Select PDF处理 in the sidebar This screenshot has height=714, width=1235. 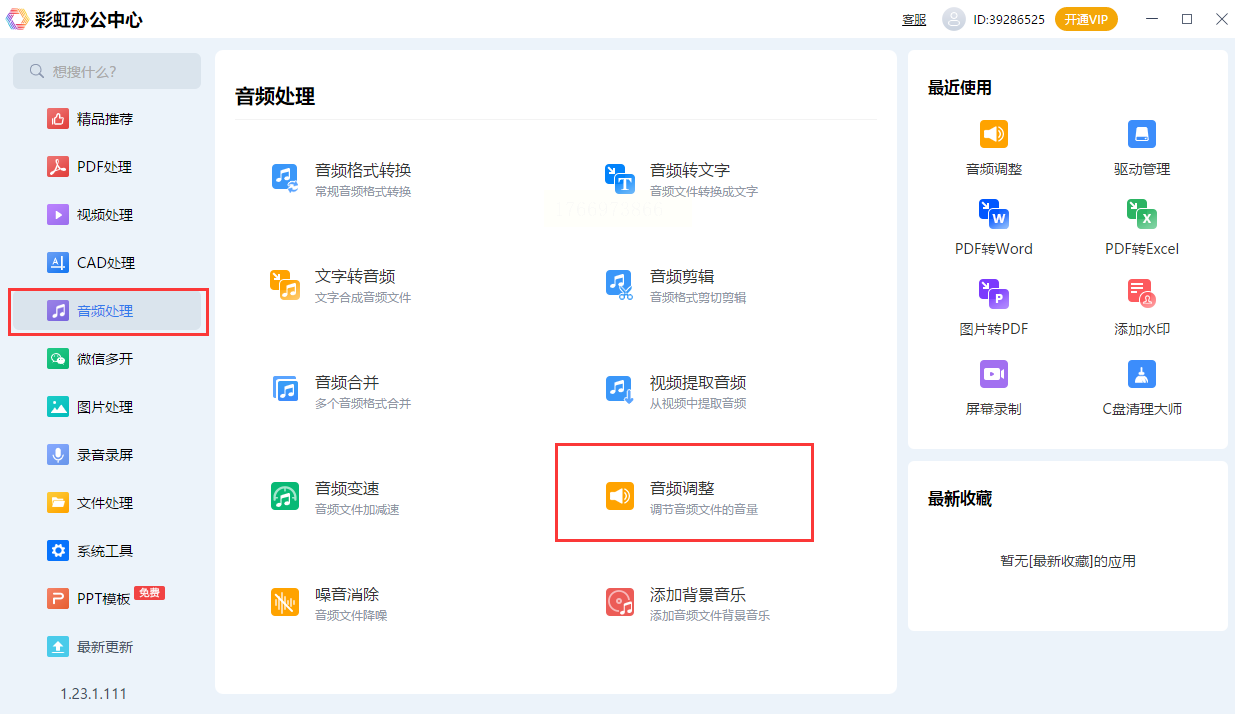(104, 167)
